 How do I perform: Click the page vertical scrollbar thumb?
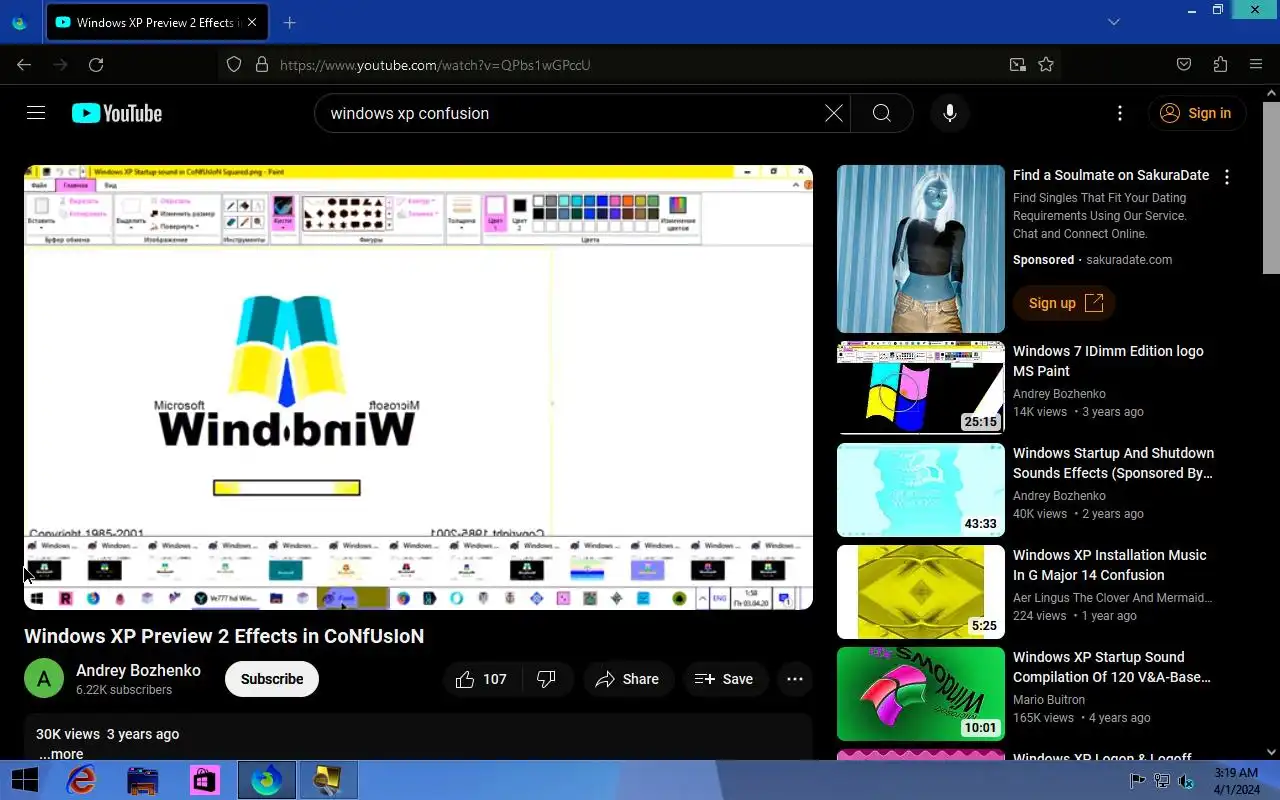[x=1271, y=187]
